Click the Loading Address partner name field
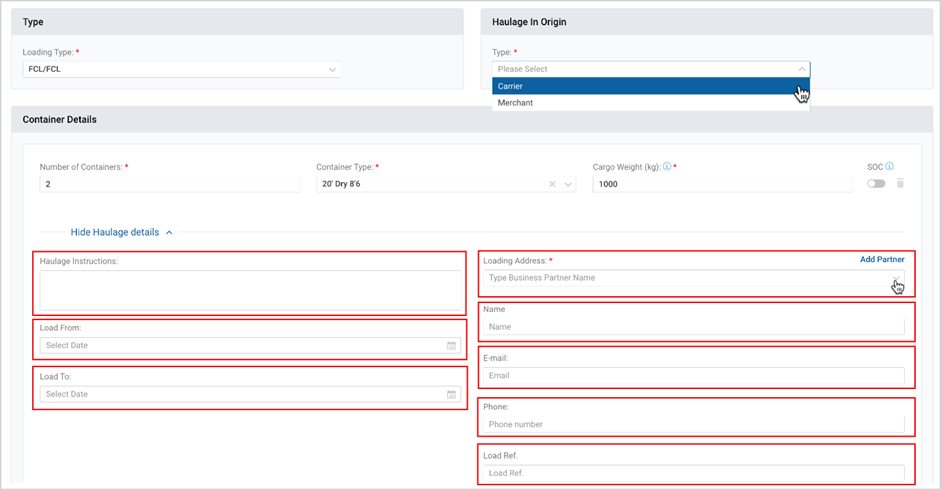The width and height of the screenshot is (941, 490). [694, 278]
